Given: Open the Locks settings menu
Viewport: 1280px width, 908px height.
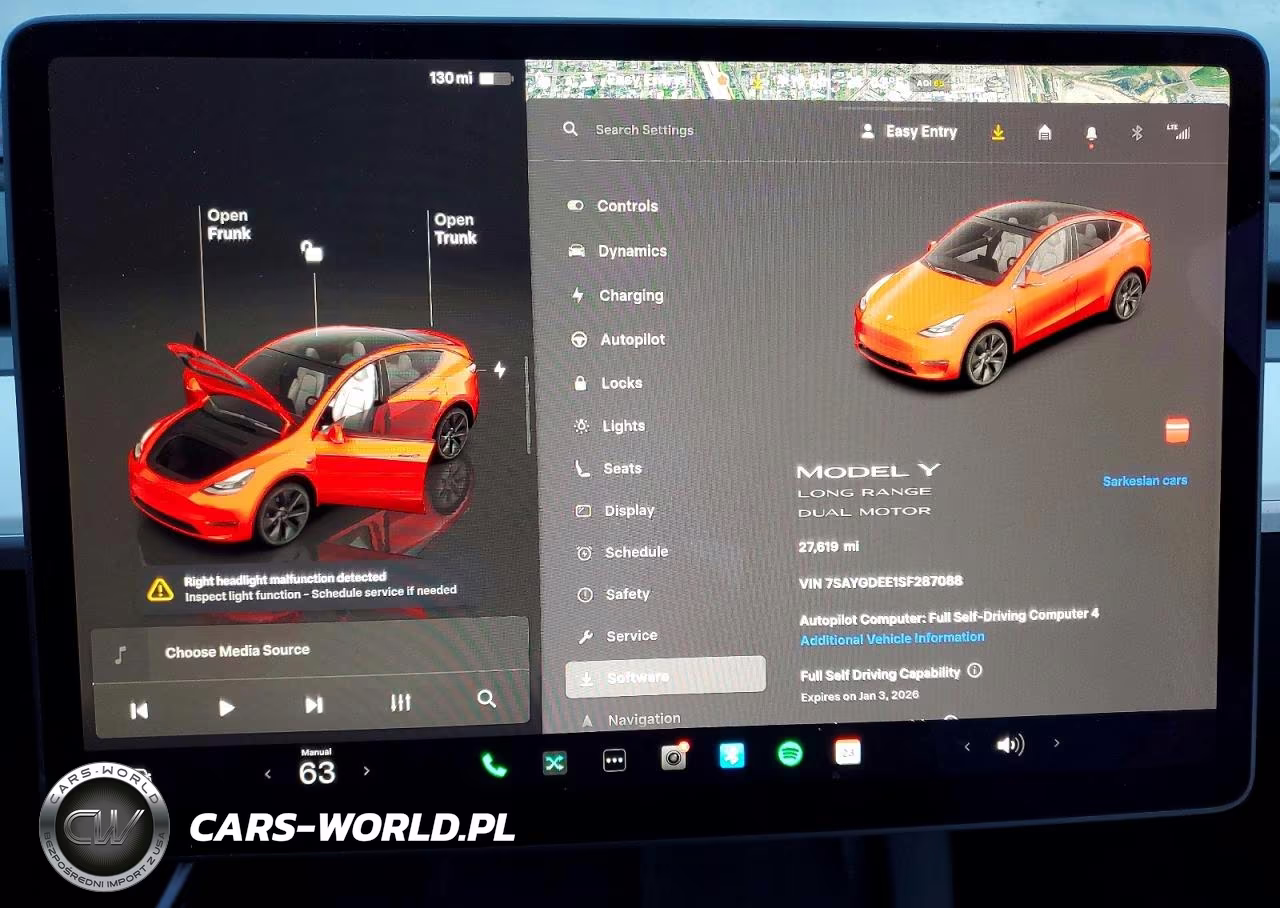Looking at the screenshot, I should click(608, 383).
